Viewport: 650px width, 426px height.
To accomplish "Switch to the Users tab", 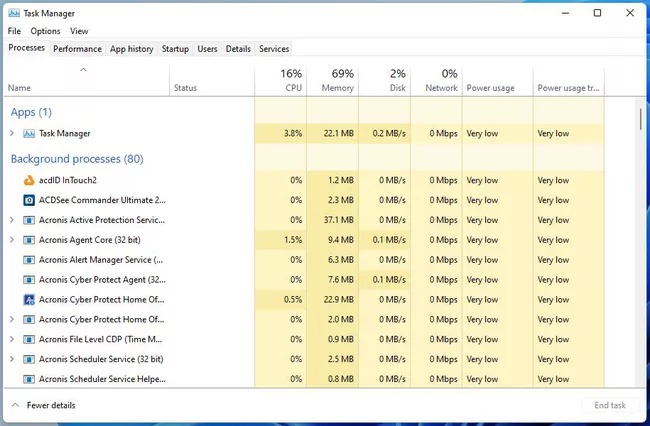I will [x=207, y=49].
